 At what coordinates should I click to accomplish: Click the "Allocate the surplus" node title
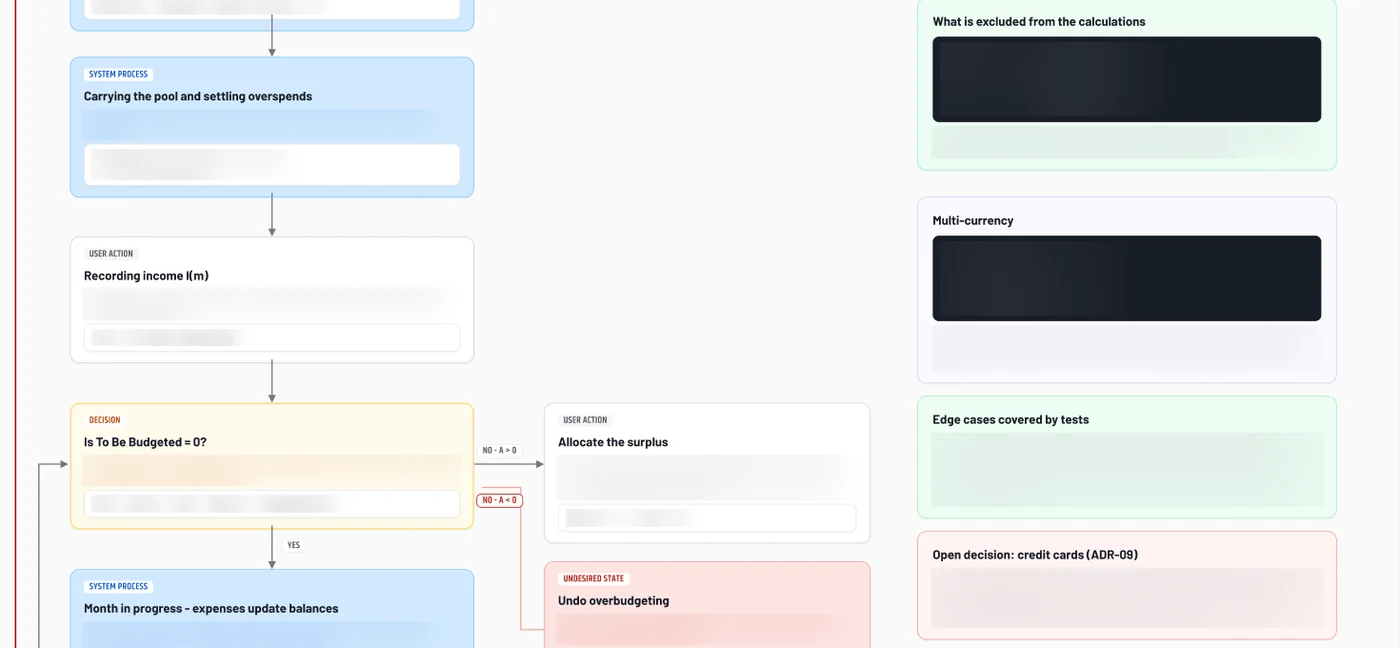(613, 442)
